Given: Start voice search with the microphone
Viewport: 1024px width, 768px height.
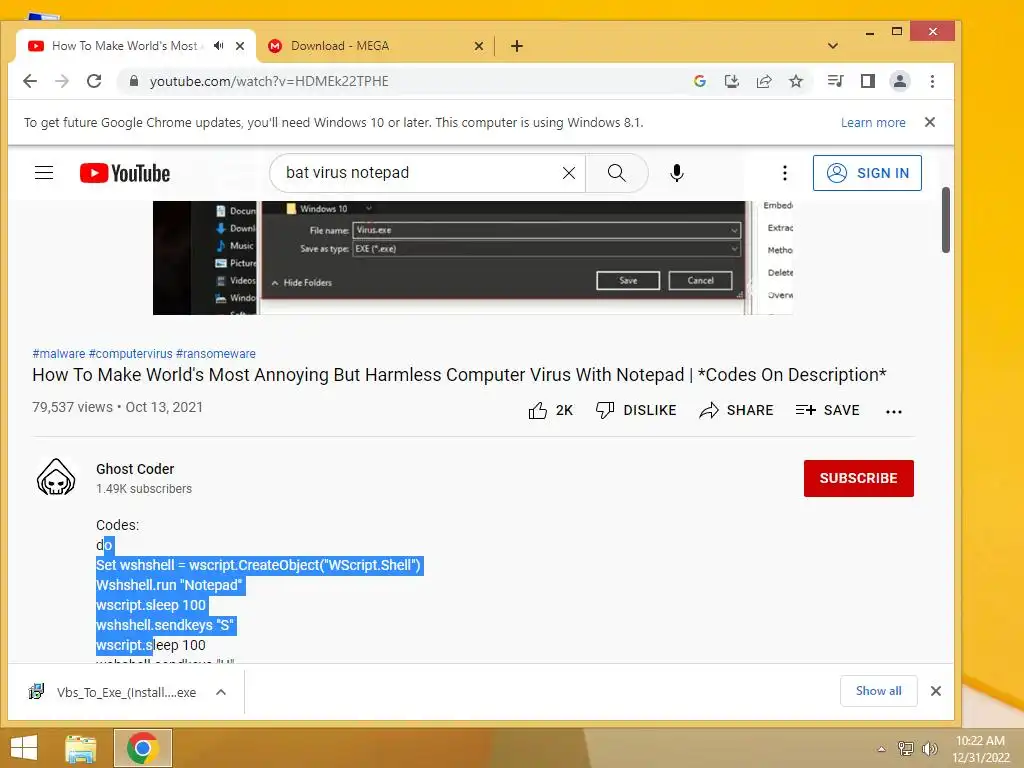Looking at the screenshot, I should (x=677, y=172).
